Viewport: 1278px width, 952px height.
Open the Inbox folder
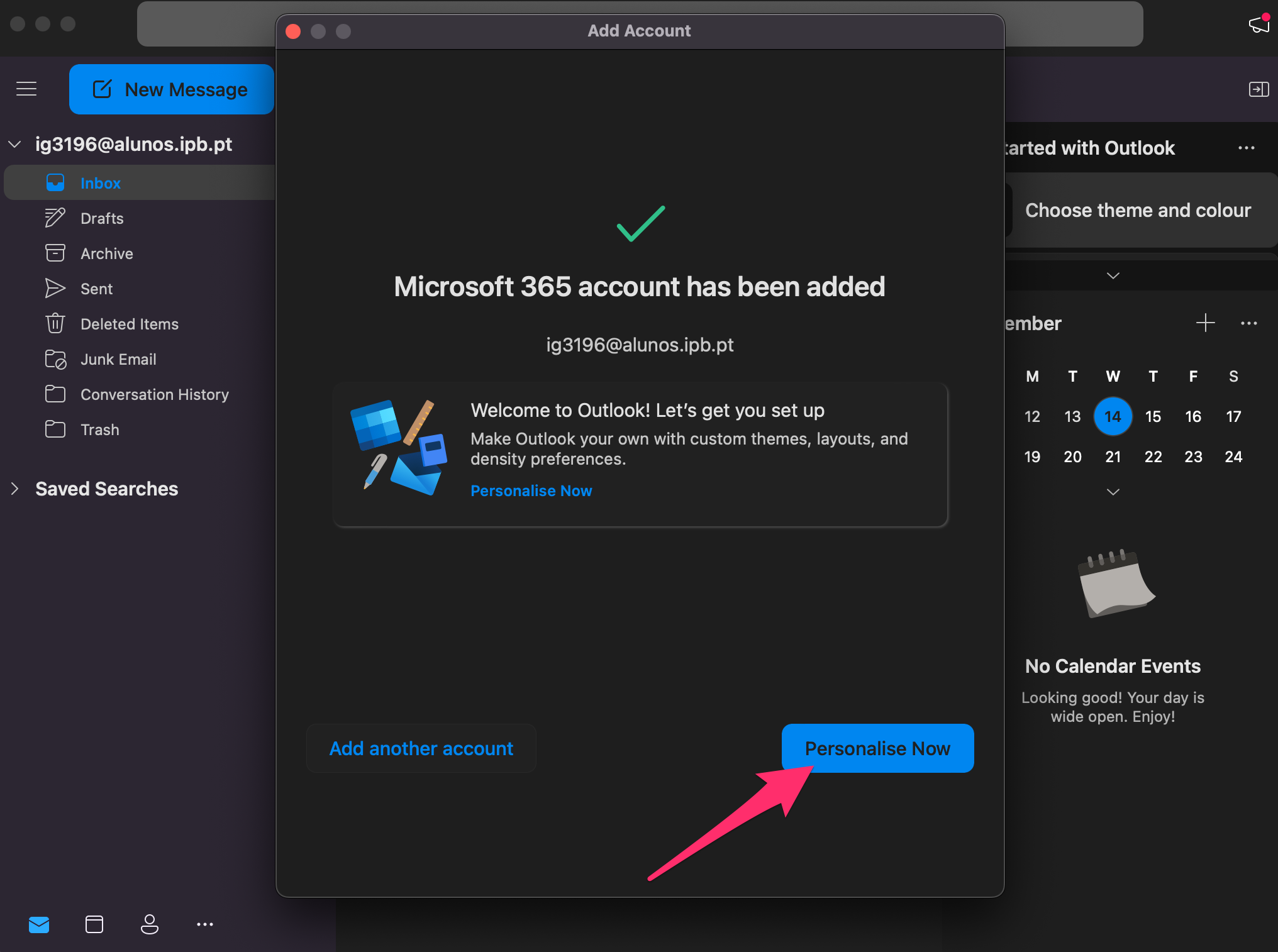[140, 183]
